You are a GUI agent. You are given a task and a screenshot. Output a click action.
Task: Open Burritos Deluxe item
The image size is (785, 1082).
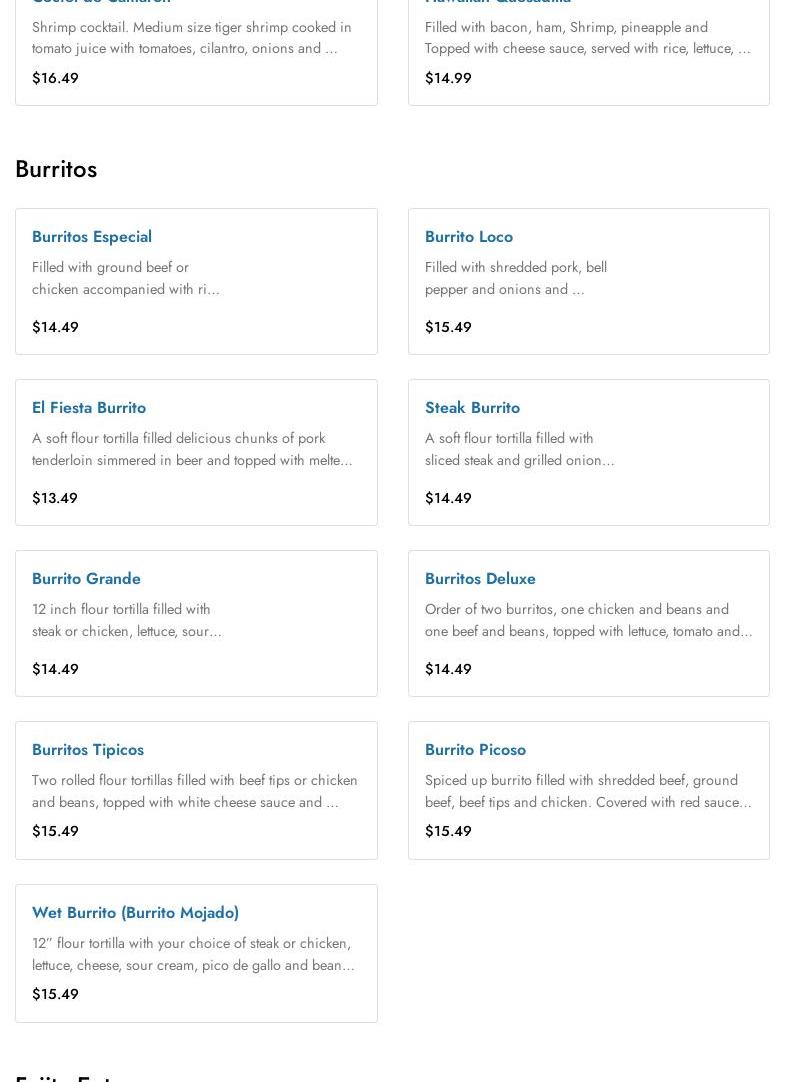click(480, 579)
